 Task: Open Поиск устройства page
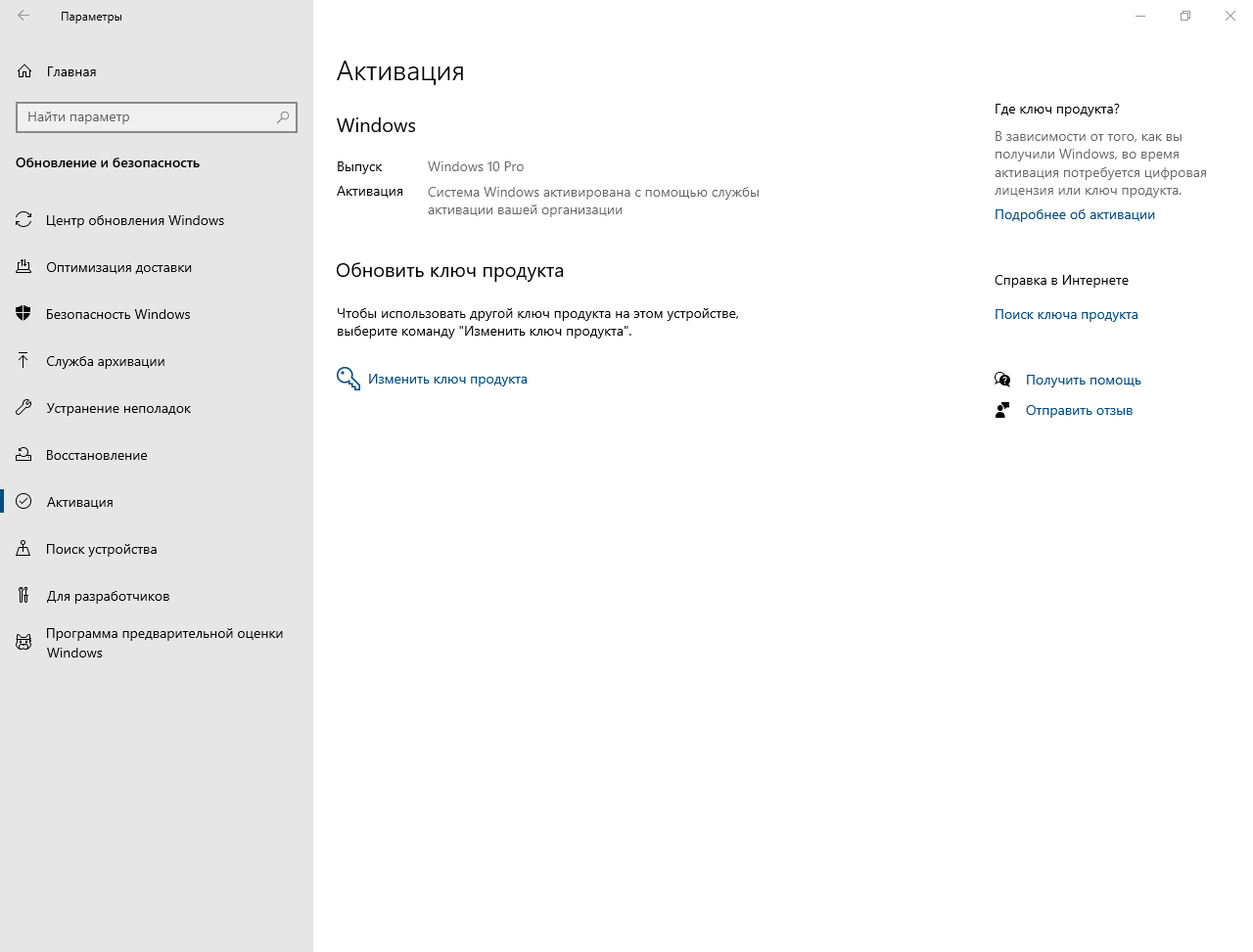pyautogui.click(x=157, y=549)
